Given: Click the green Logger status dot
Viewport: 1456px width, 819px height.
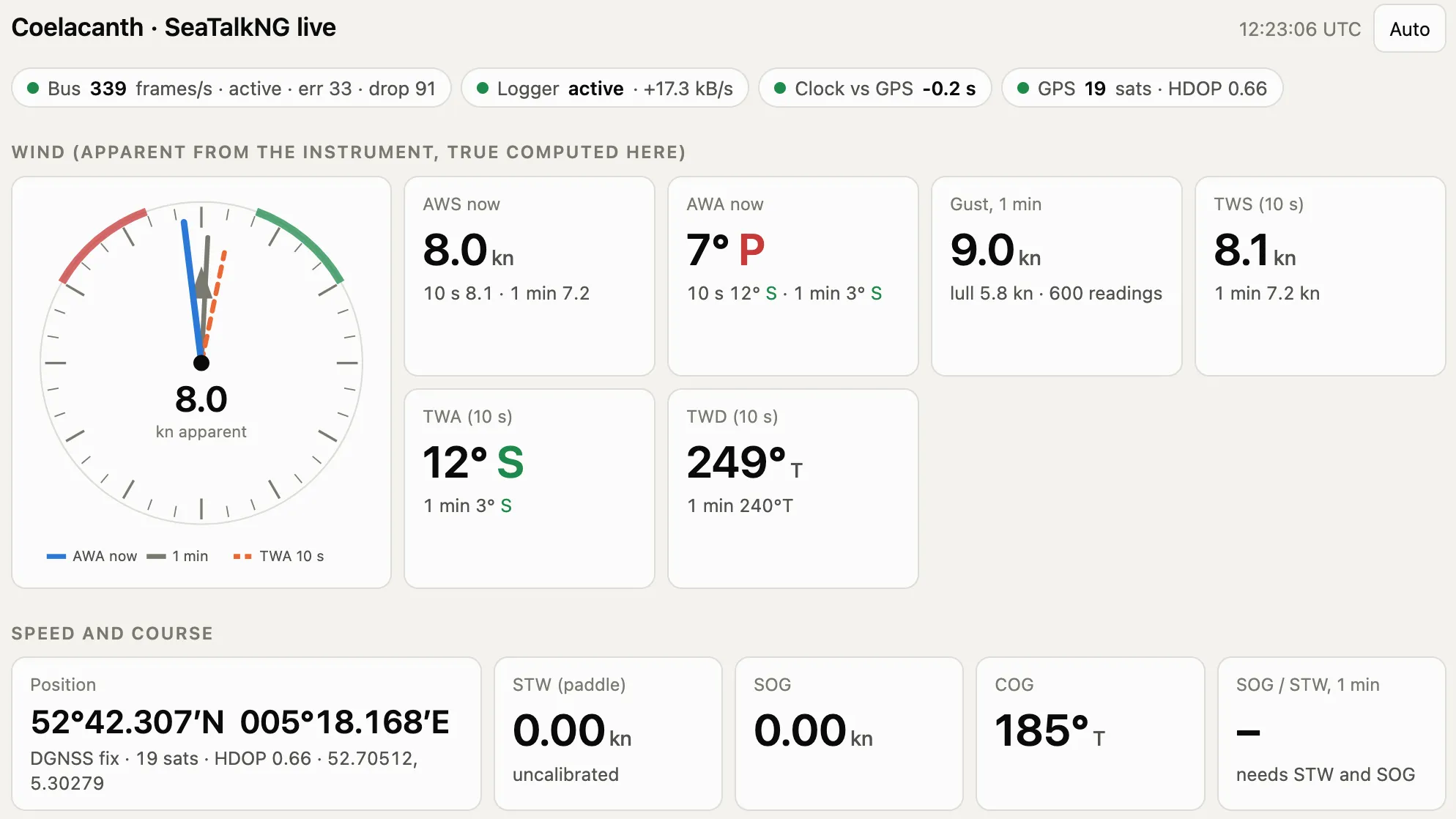Looking at the screenshot, I should (483, 89).
